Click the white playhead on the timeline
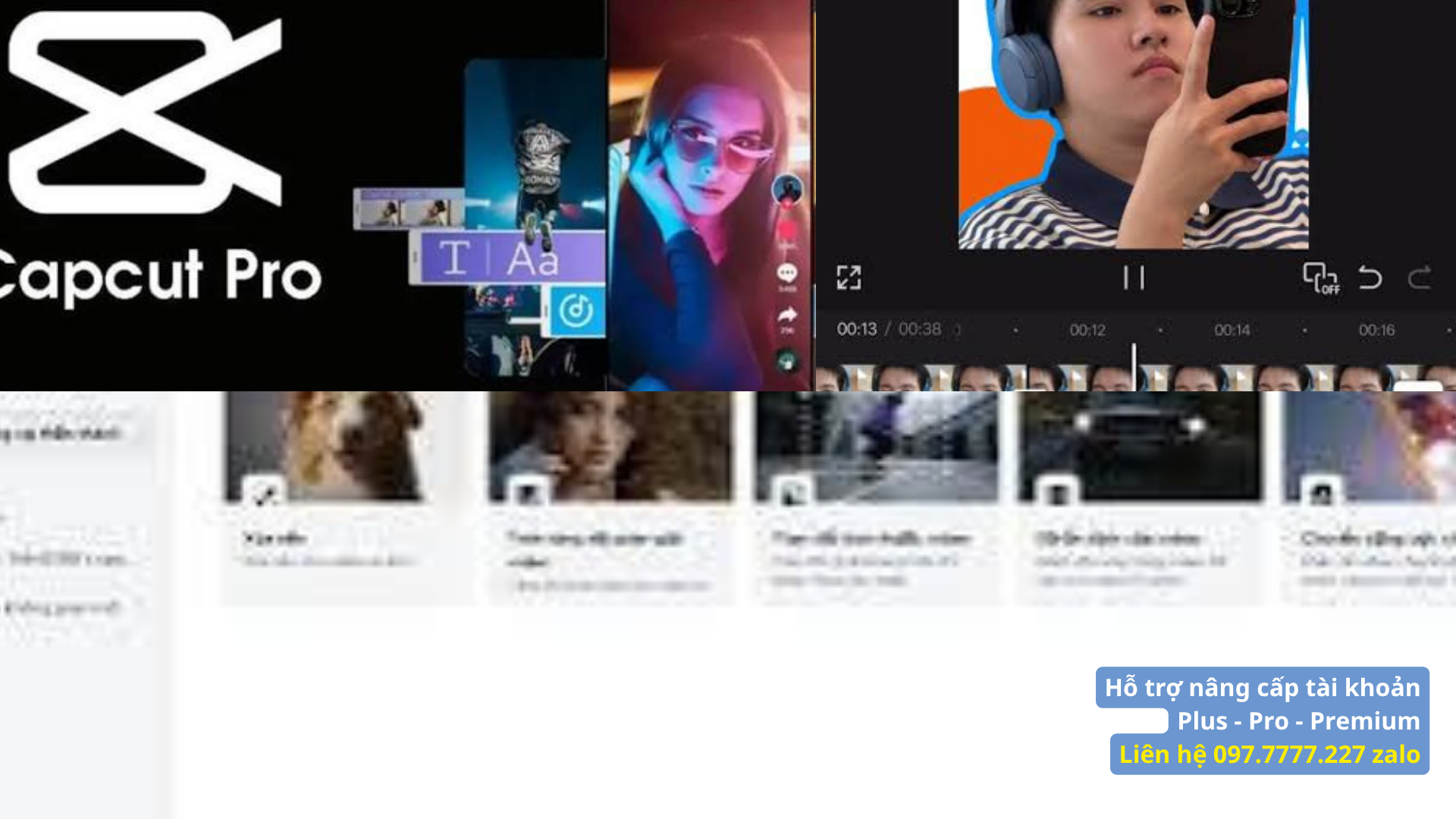1456x819 pixels. tap(1134, 368)
